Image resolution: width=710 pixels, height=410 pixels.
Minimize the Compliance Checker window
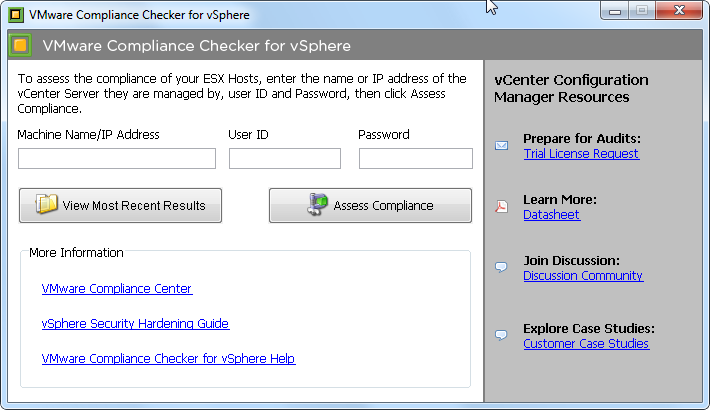point(614,11)
